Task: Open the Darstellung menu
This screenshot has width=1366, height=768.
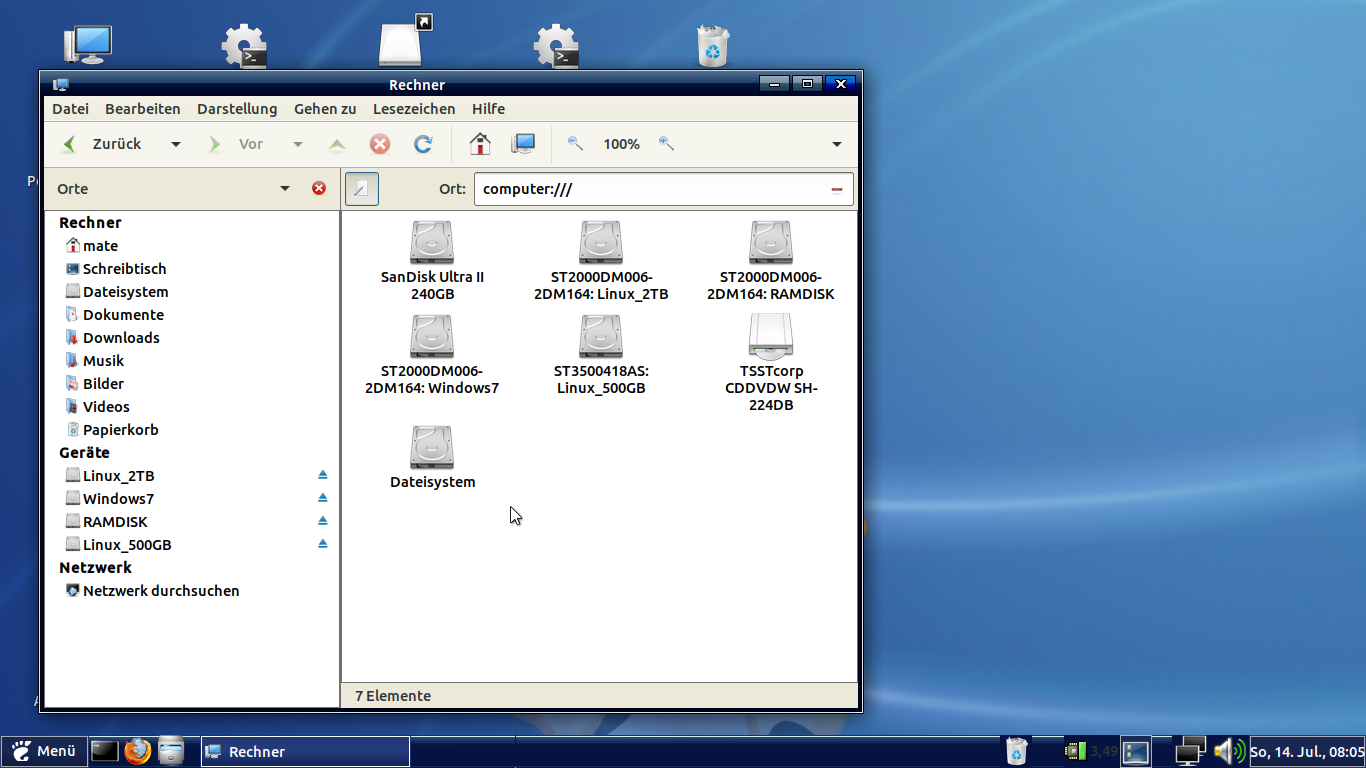Action: point(237,109)
